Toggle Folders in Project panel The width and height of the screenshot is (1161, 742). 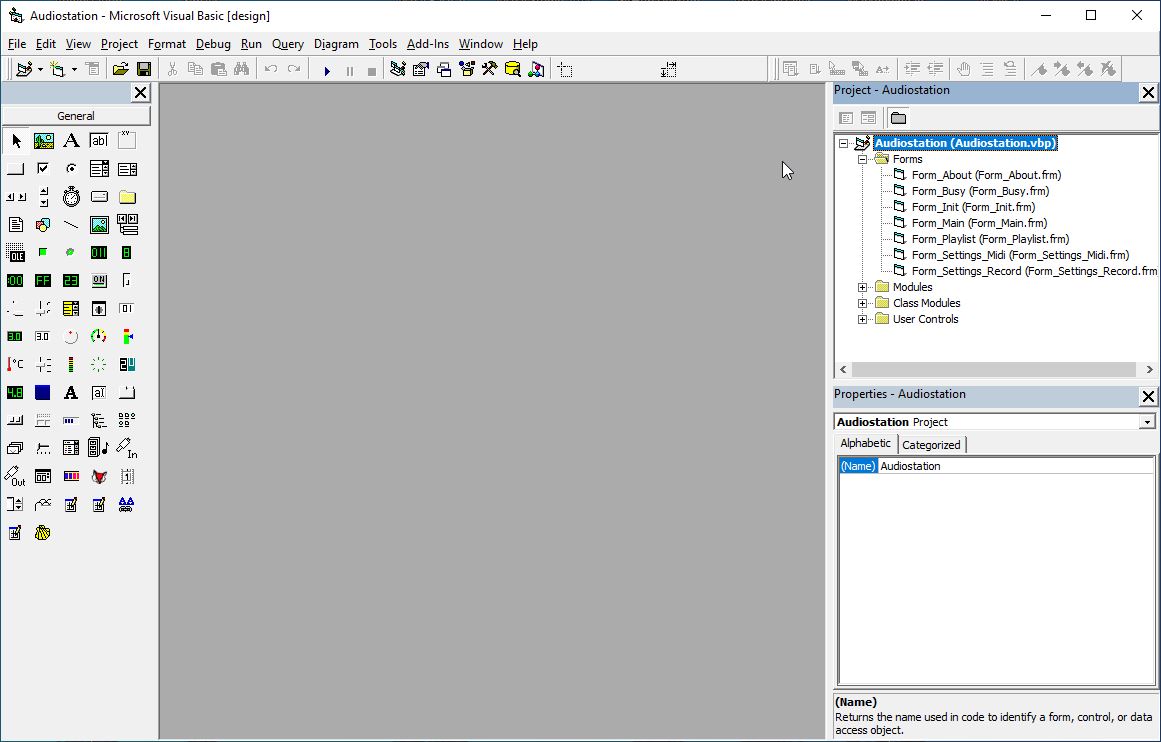(898, 118)
